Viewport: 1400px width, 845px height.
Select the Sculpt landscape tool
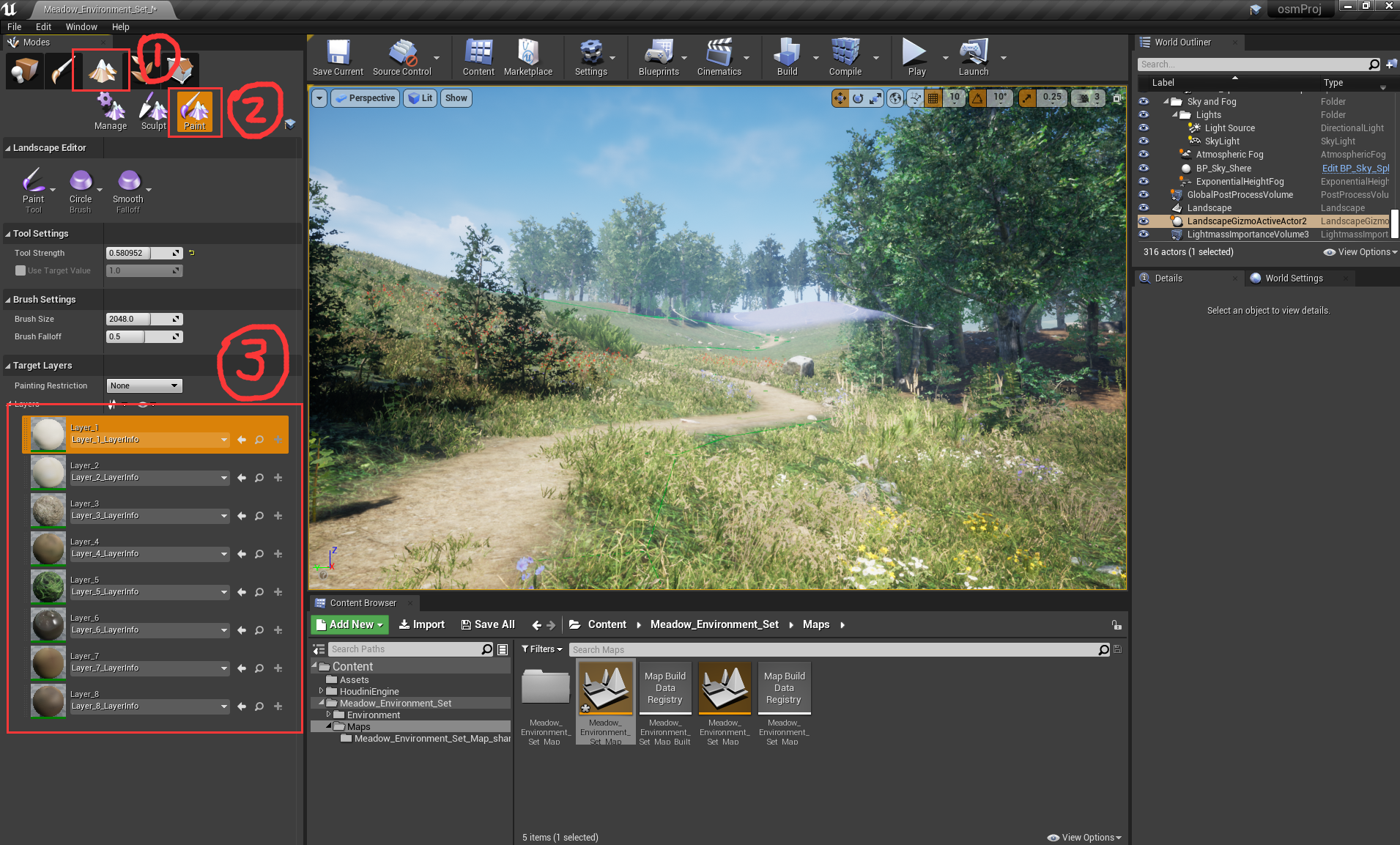point(153,111)
